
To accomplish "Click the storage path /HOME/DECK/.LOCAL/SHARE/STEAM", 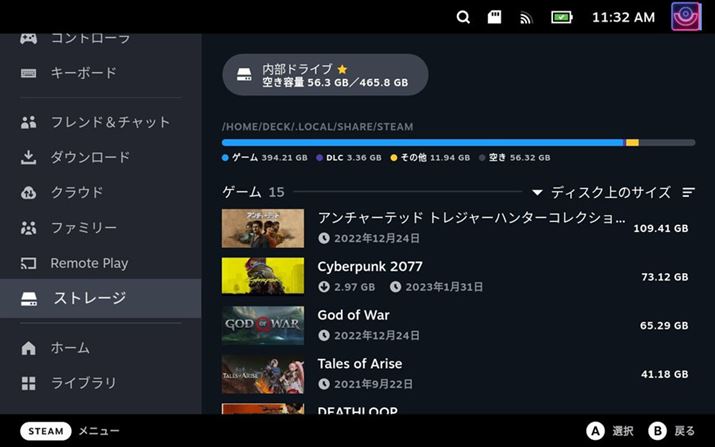I will point(317,127).
